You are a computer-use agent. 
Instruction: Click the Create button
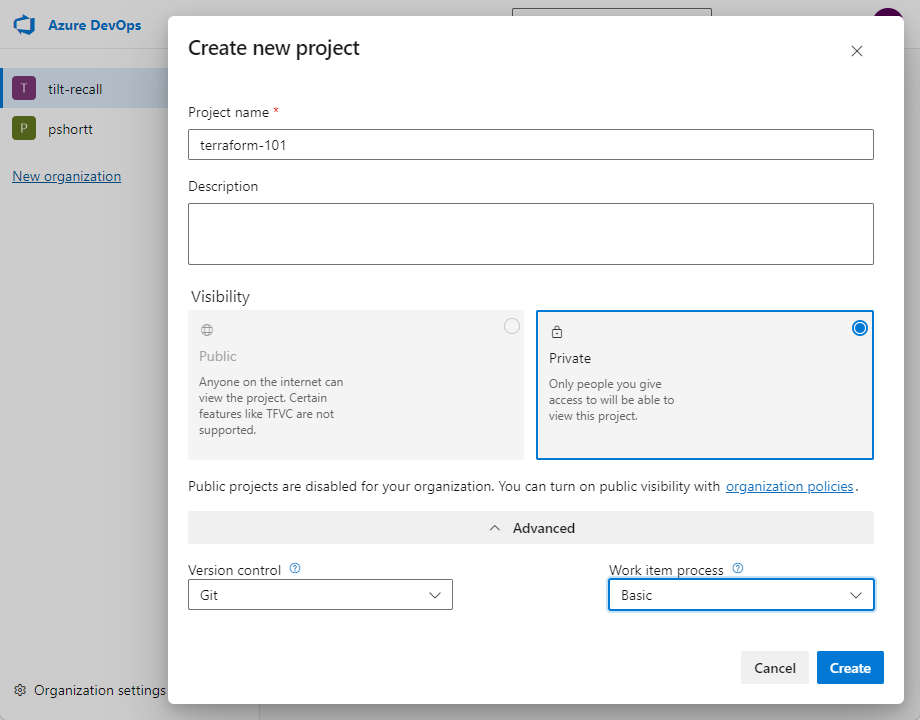[x=849, y=667]
